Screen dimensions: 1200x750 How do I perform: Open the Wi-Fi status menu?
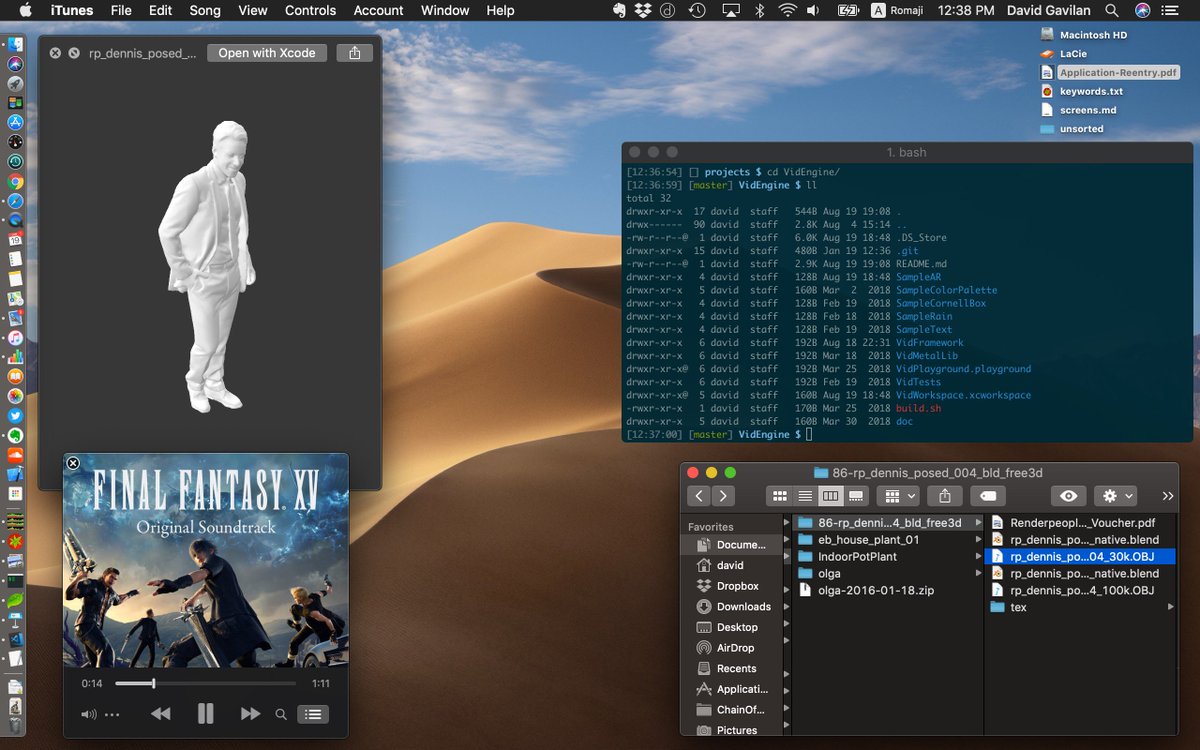787,11
